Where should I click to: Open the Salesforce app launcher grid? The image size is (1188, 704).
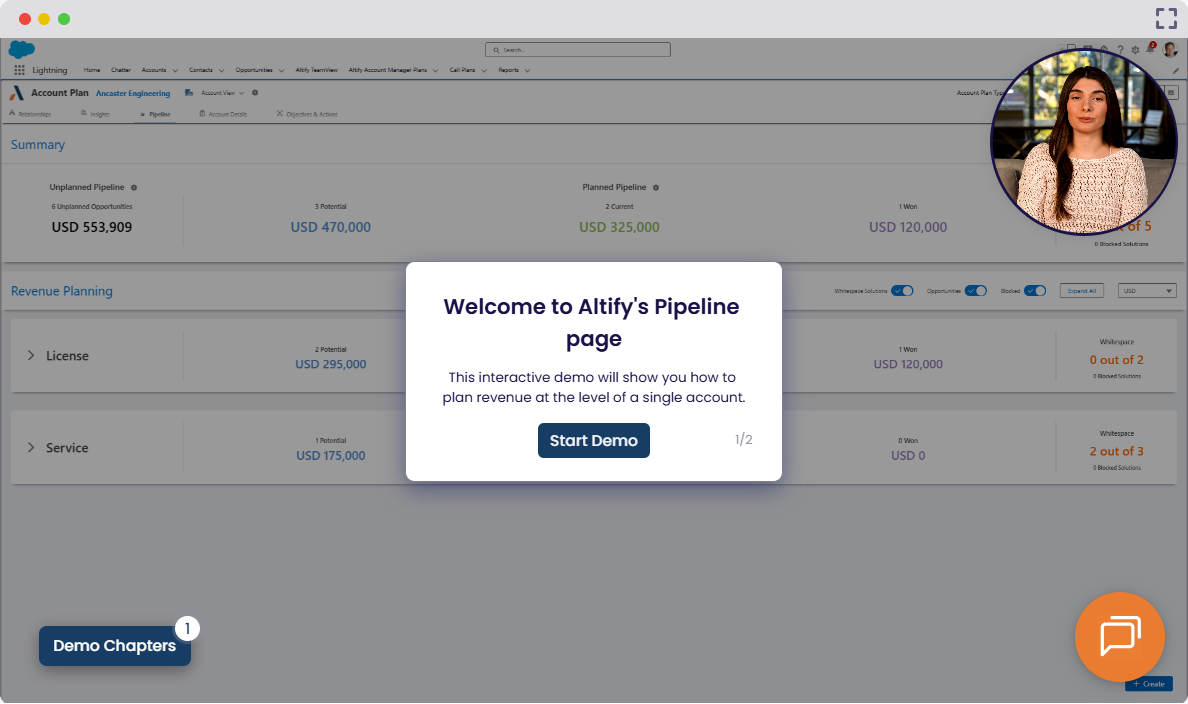(x=19, y=71)
